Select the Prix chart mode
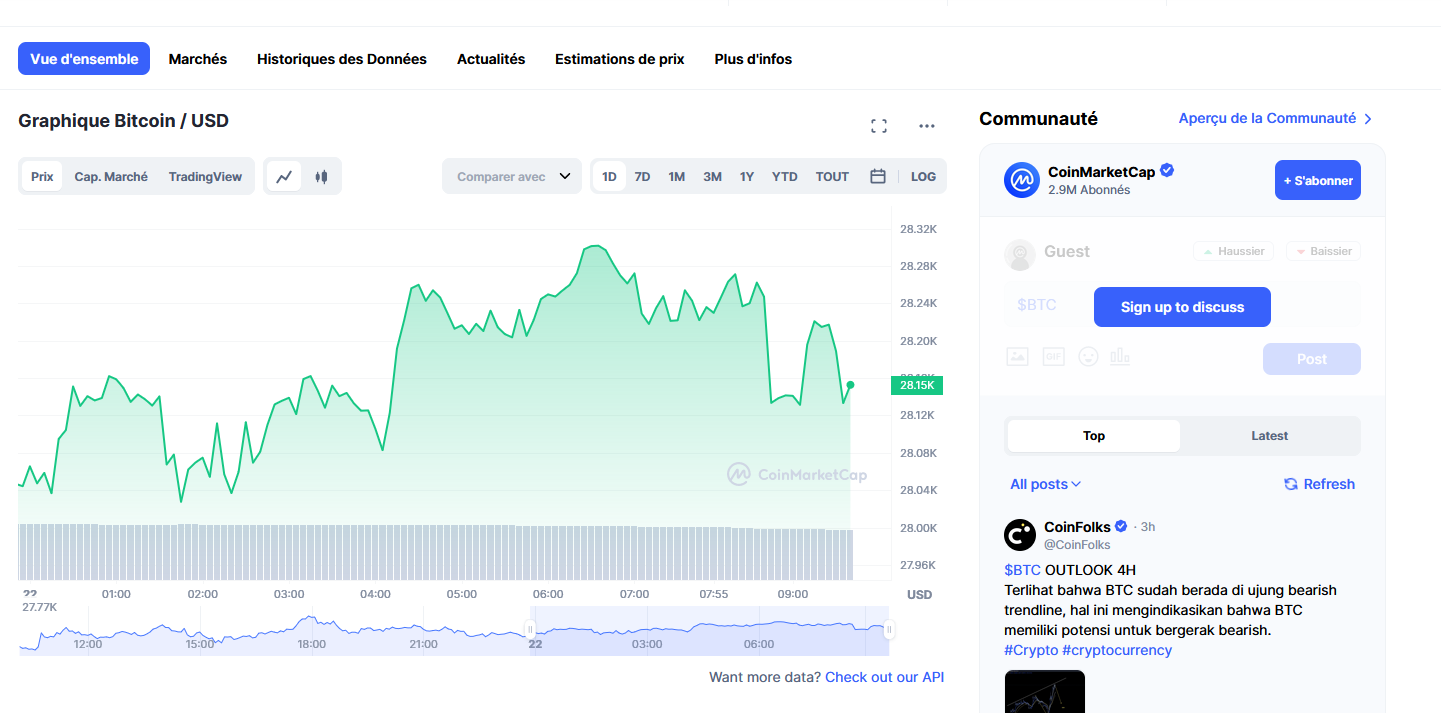 42,177
